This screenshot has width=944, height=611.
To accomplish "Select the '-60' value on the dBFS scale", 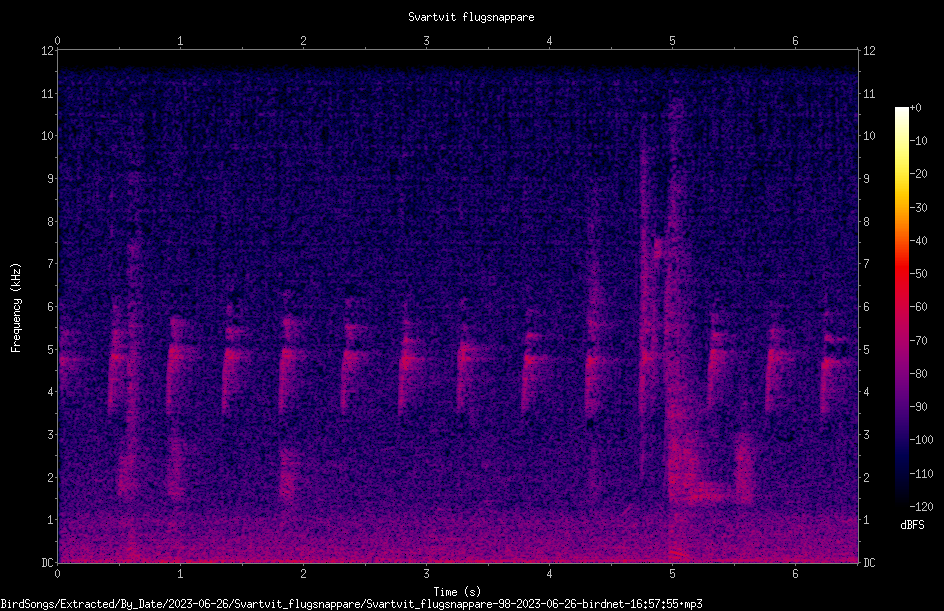I will tap(919, 307).
